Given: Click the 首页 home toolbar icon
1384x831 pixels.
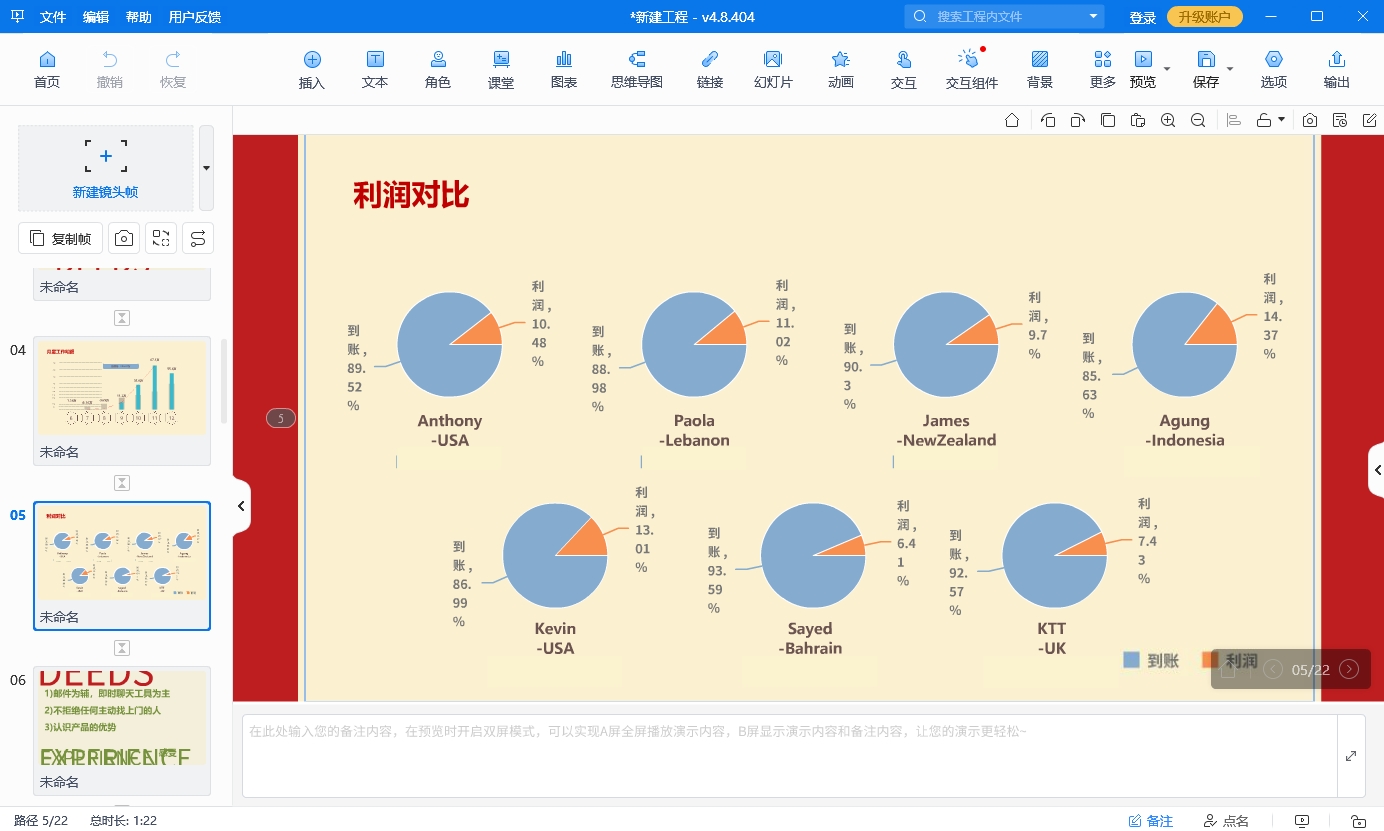Looking at the screenshot, I should click(x=47, y=69).
